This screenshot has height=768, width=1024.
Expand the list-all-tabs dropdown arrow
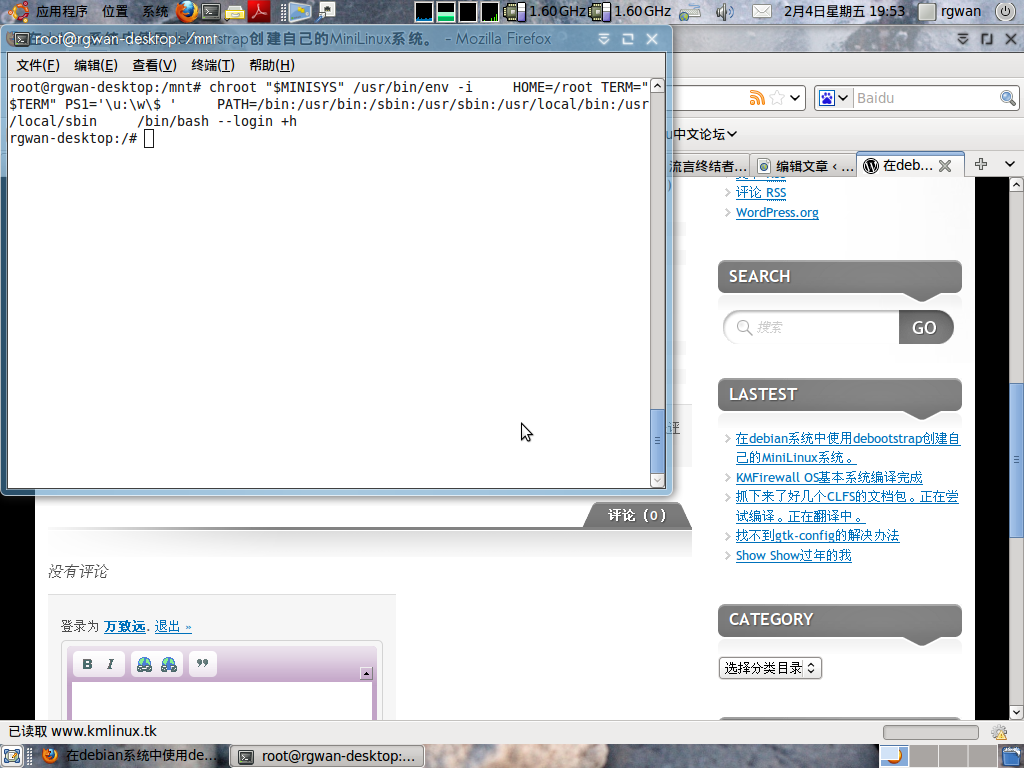(1010, 165)
